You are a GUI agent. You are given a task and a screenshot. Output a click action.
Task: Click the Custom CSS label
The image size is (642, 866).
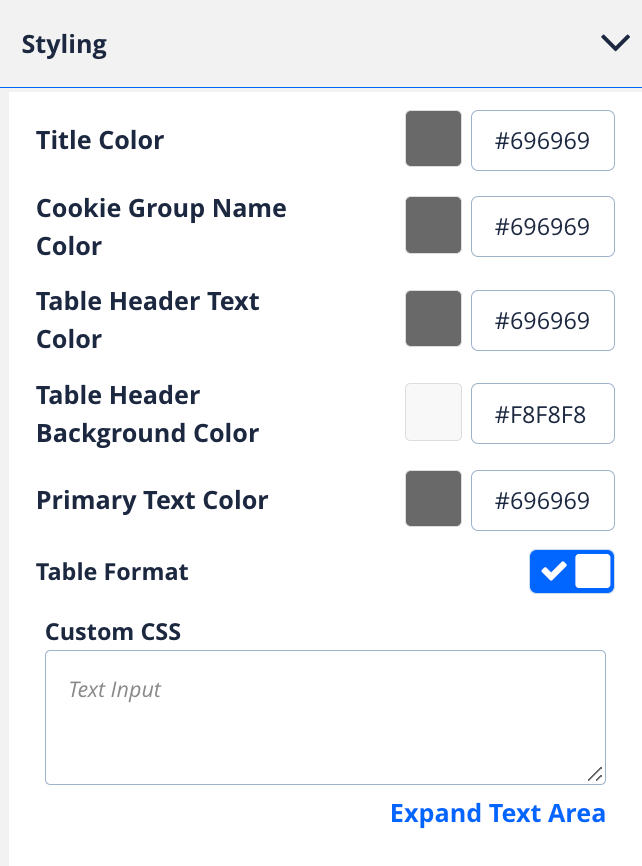point(113,631)
